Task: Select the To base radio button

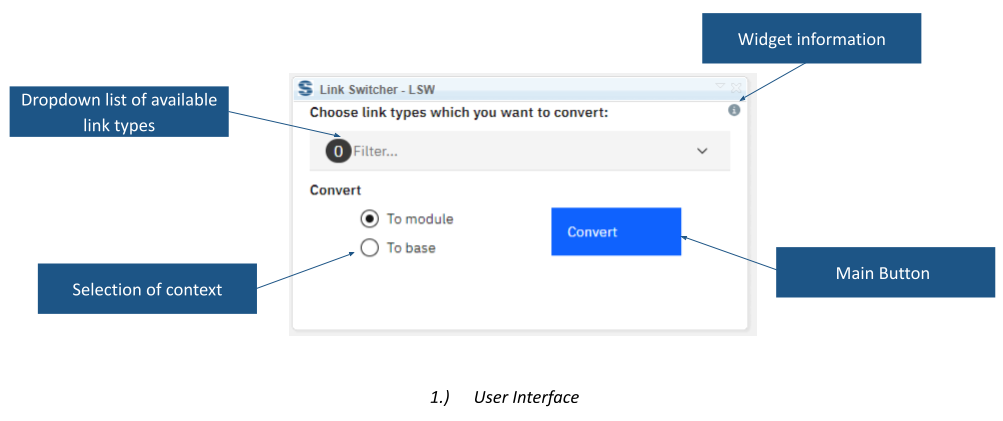Action: click(x=370, y=248)
